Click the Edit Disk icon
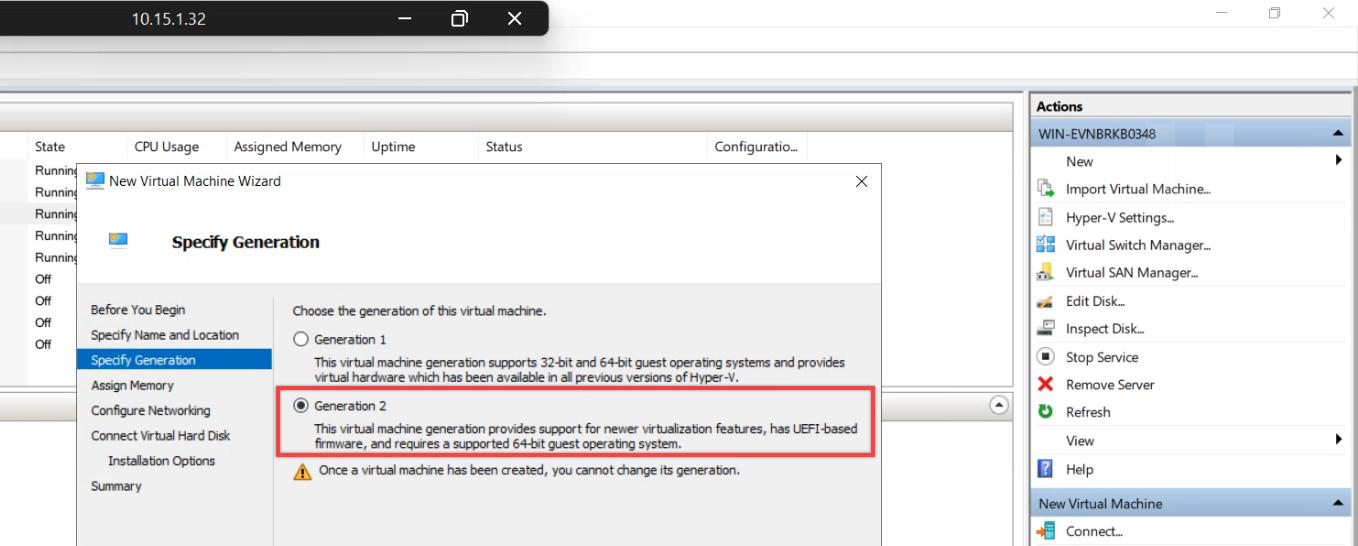Image resolution: width=1358 pixels, height=546 pixels. point(1046,300)
